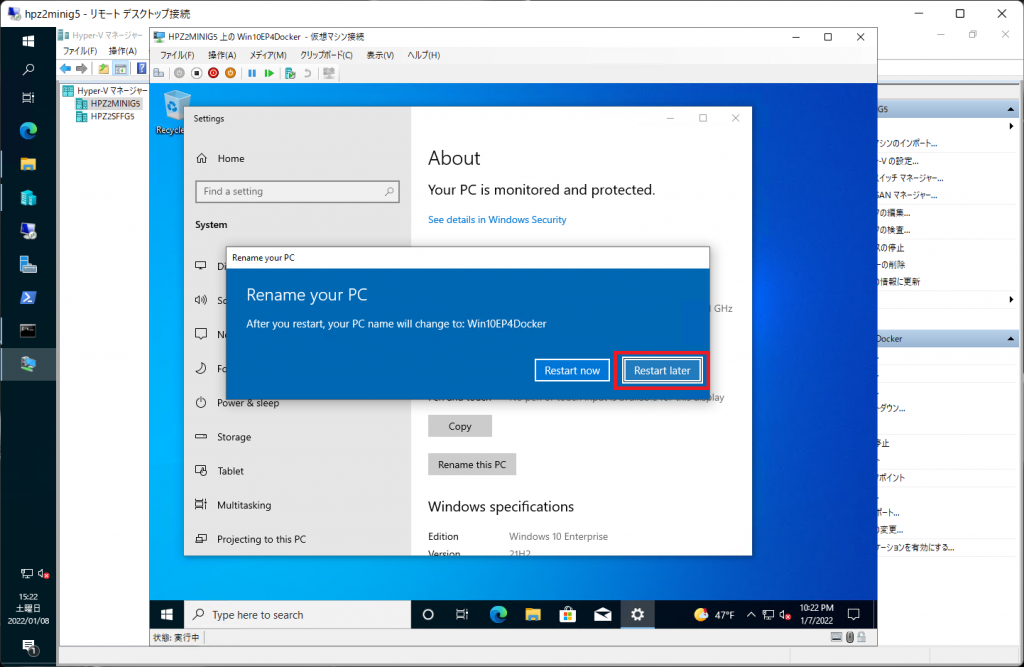Open 操作(A) menu in VM connection window
This screenshot has height=667, width=1024.
tap(222, 55)
